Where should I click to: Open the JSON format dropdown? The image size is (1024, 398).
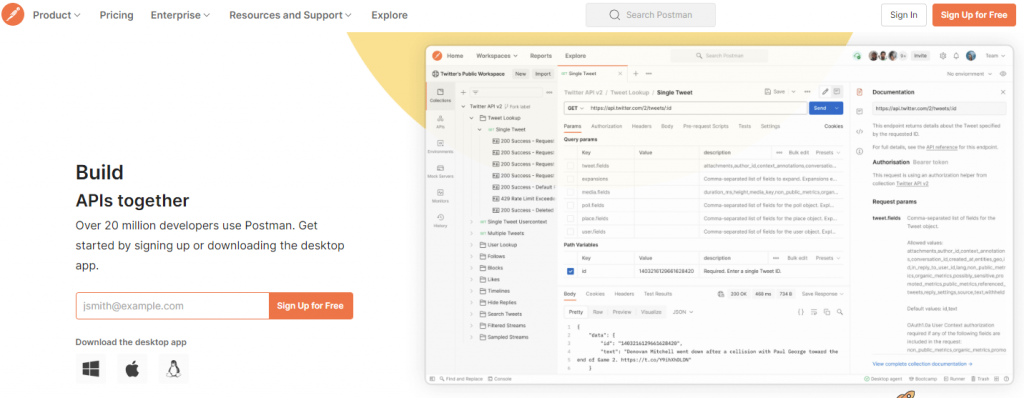pyautogui.click(x=682, y=312)
